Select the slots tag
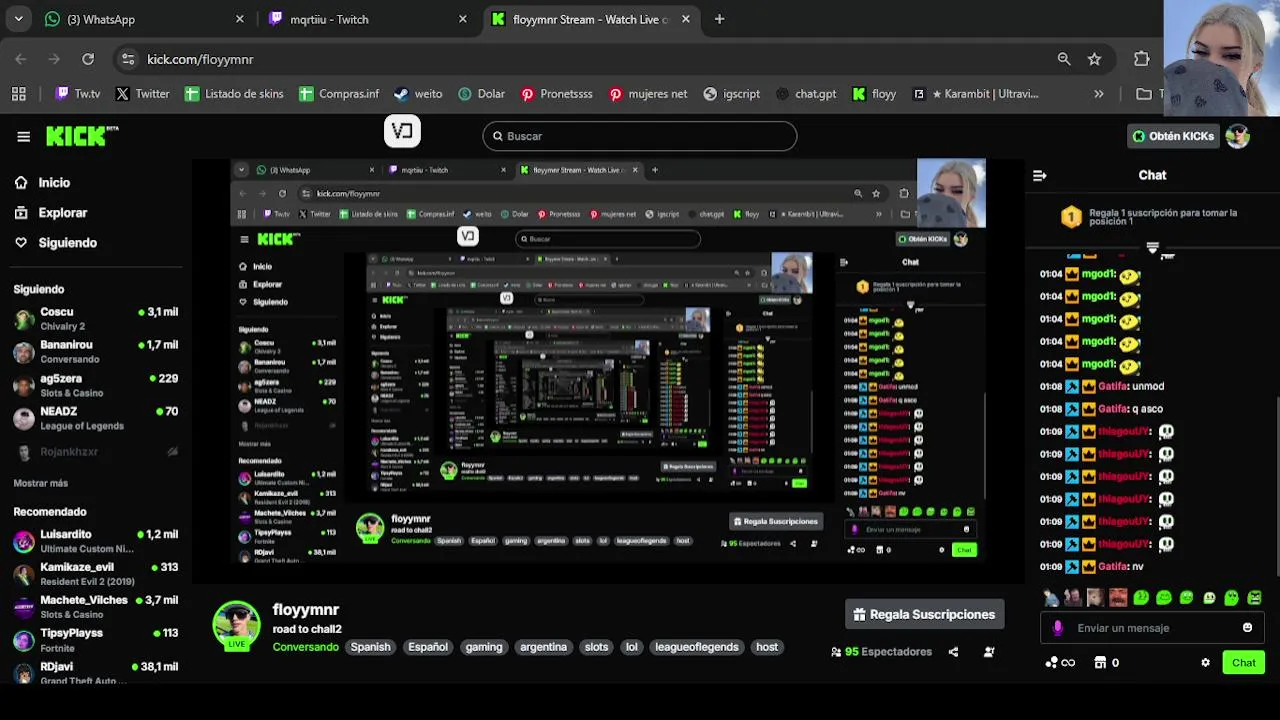The image size is (1280, 720). [596, 647]
